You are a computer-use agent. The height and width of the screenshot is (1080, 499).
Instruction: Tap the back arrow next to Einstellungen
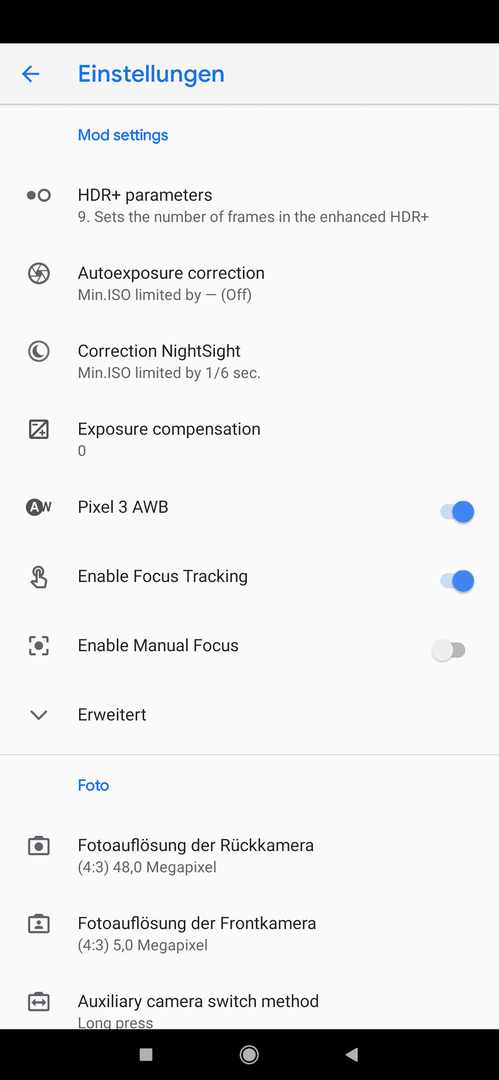pyautogui.click(x=30, y=74)
